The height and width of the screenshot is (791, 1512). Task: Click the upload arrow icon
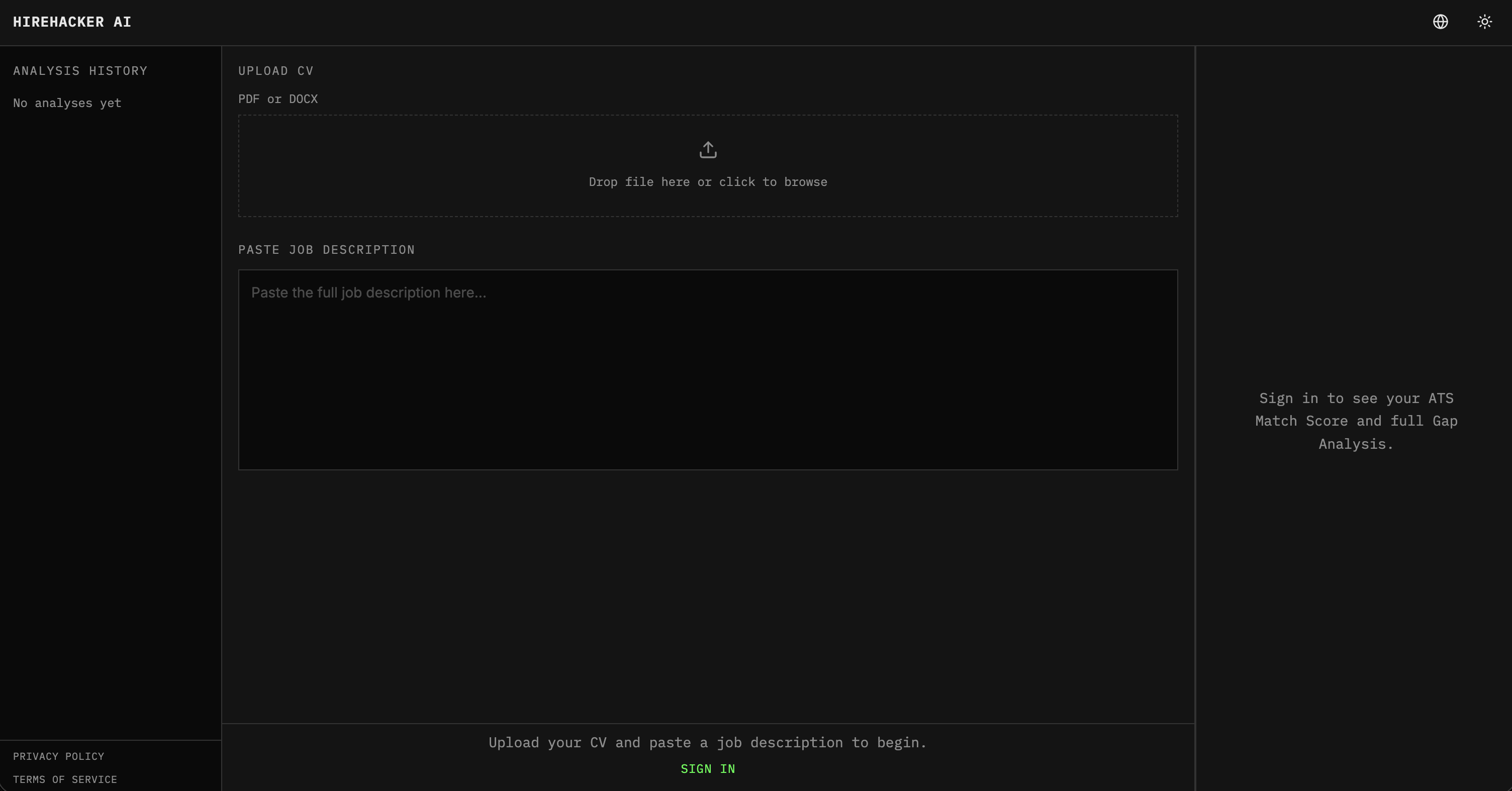click(x=708, y=150)
